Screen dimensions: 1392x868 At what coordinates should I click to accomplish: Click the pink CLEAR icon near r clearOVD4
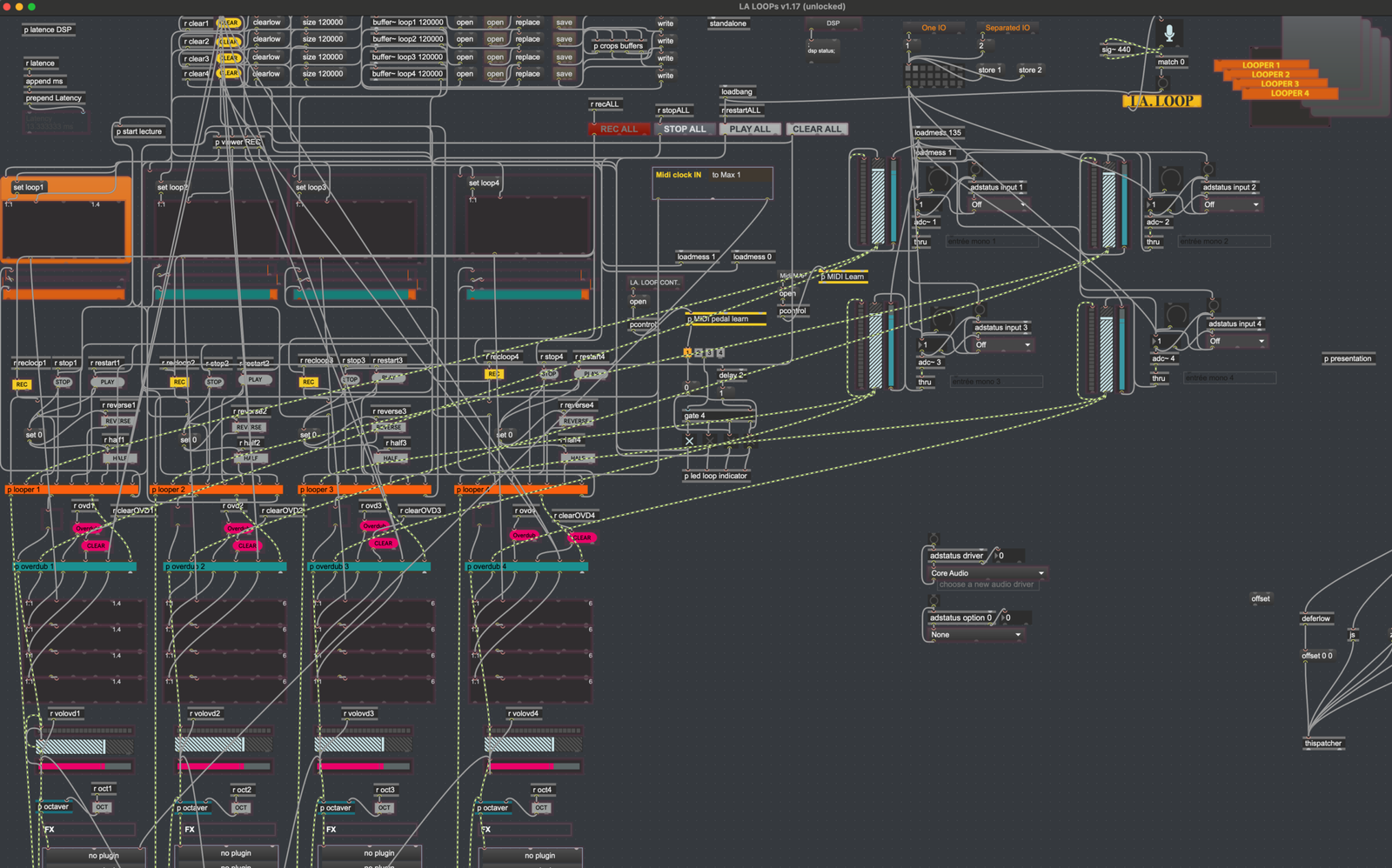582,538
